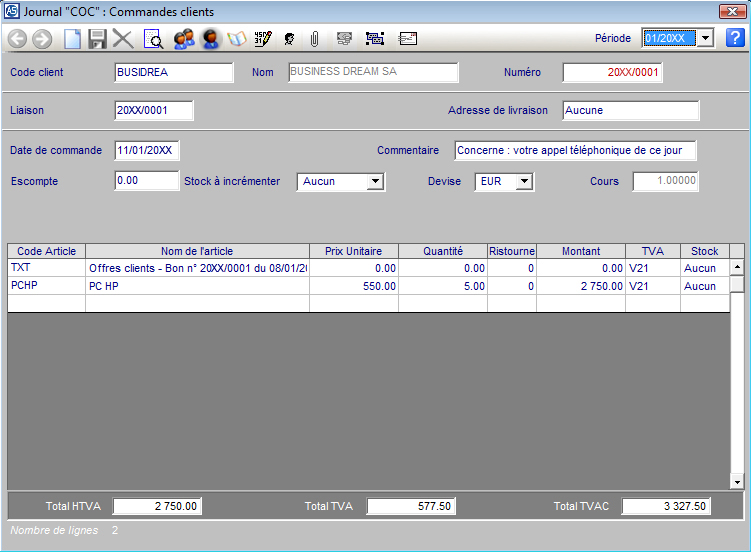Image resolution: width=751 pixels, height=552 pixels.
Task: Open the search magnifier document icon
Action: coord(154,39)
